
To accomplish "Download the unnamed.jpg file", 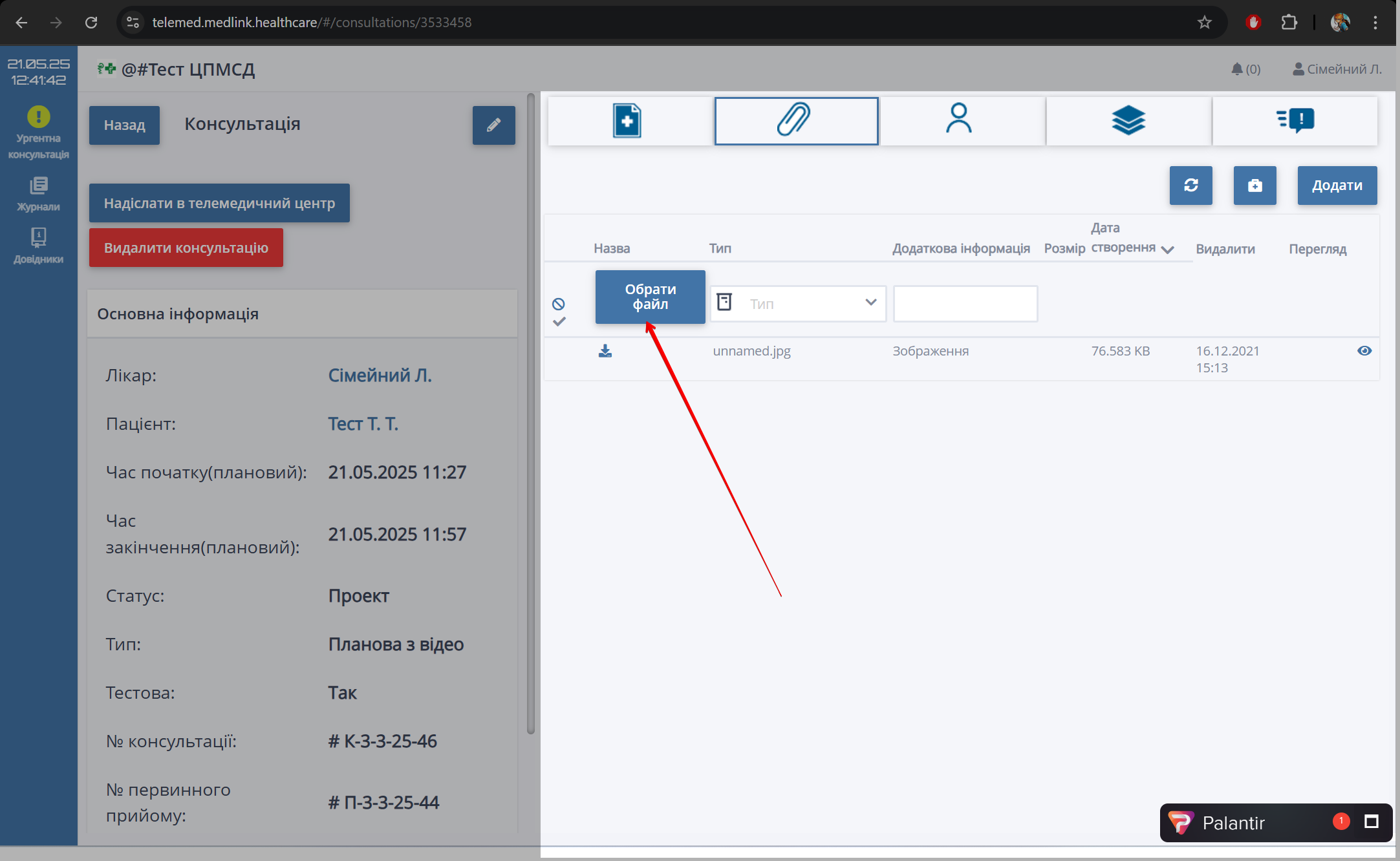I will click(605, 351).
